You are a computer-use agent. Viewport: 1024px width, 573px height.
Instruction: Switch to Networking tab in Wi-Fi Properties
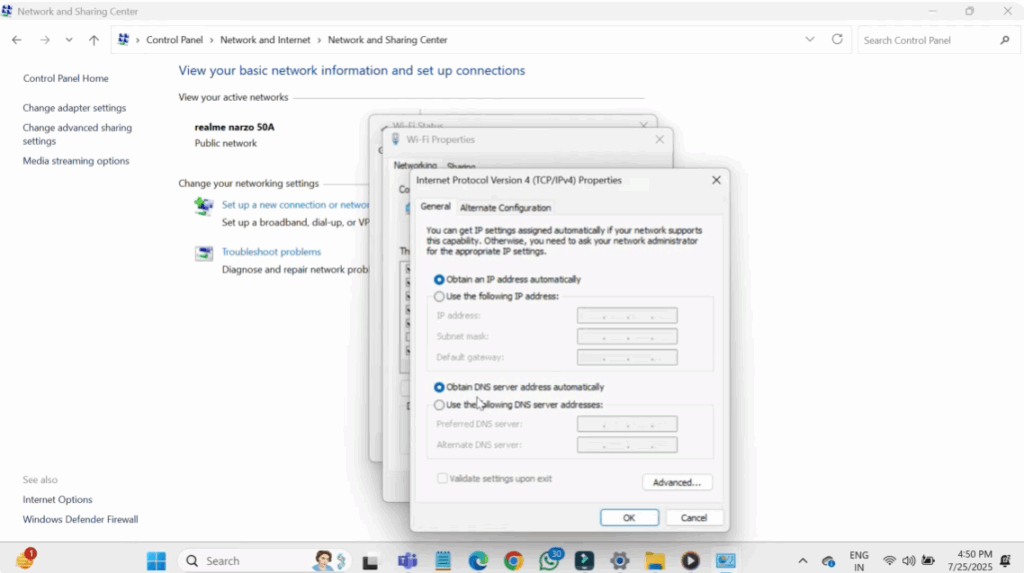click(x=415, y=165)
